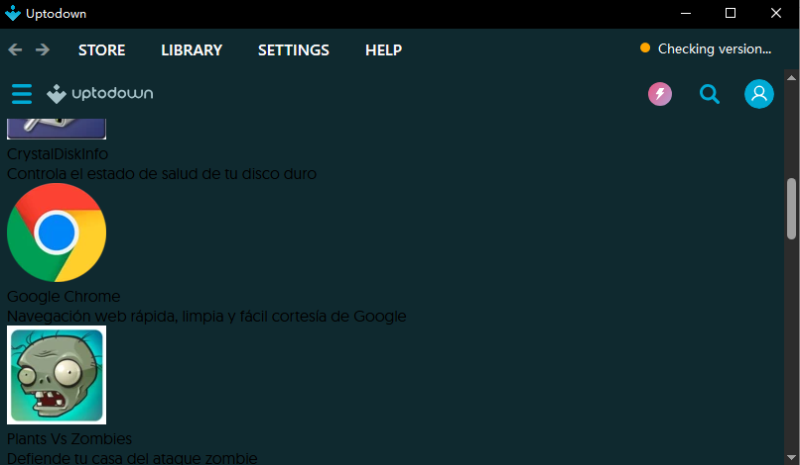Open the CrystalDiskInfo title link

58,154
